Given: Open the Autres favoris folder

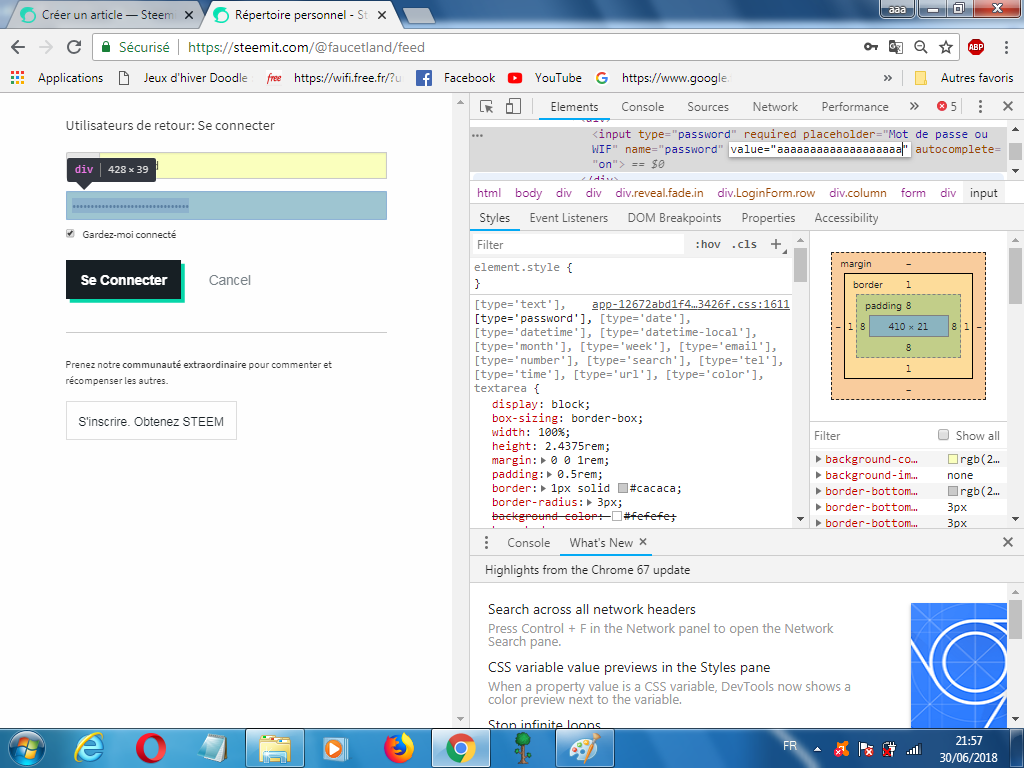Looking at the screenshot, I should (x=963, y=78).
